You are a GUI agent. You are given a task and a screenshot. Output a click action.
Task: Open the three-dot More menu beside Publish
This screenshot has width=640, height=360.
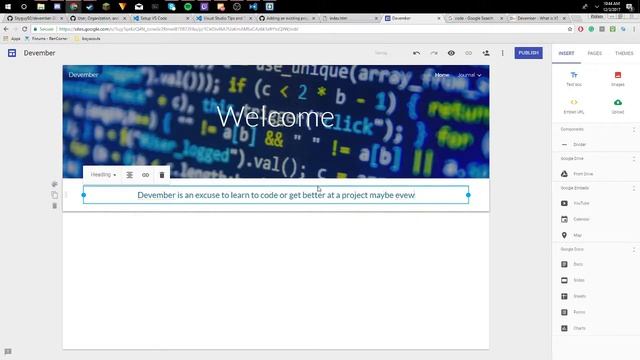pyautogui.click(x=502, y=53)
